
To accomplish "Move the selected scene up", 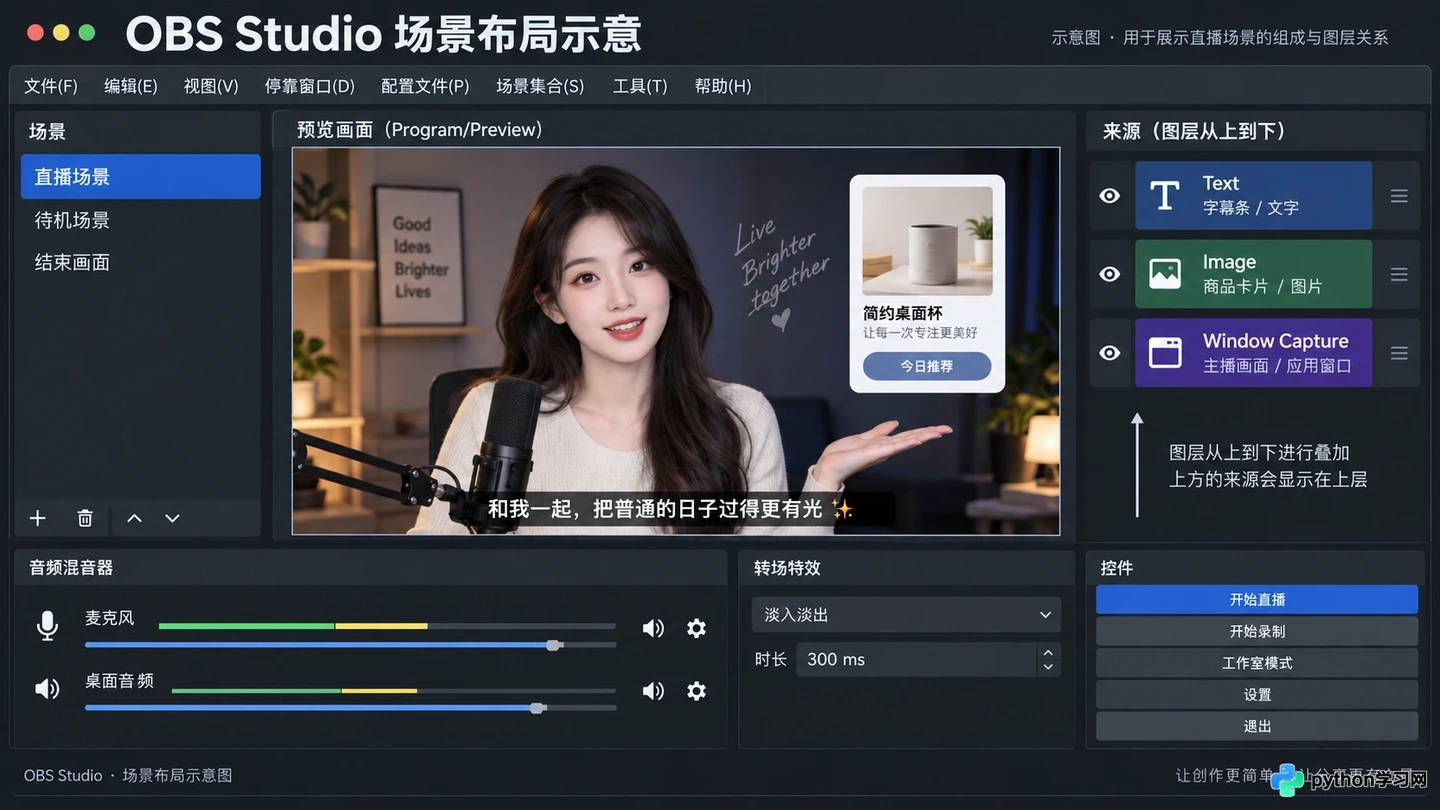I will coord(134,518).
